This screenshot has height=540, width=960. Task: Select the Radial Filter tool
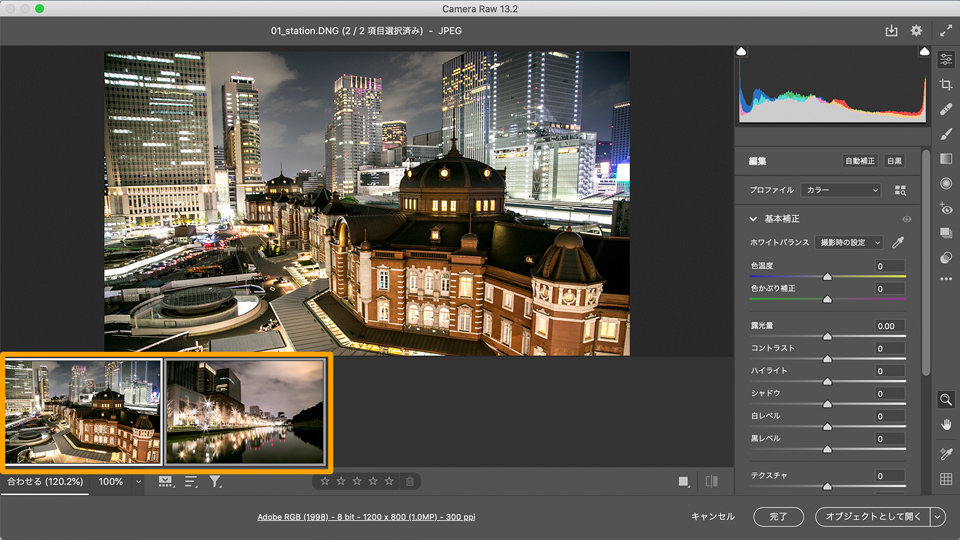946,184
